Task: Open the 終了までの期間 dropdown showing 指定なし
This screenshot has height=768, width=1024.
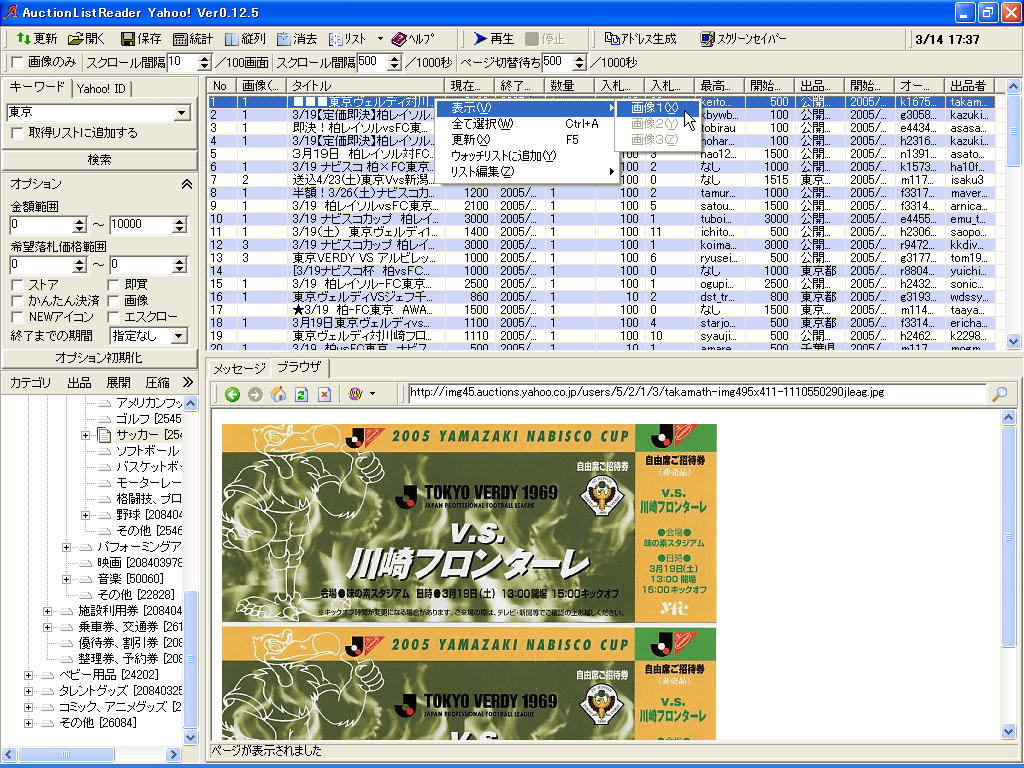Action: pos(148,336)
